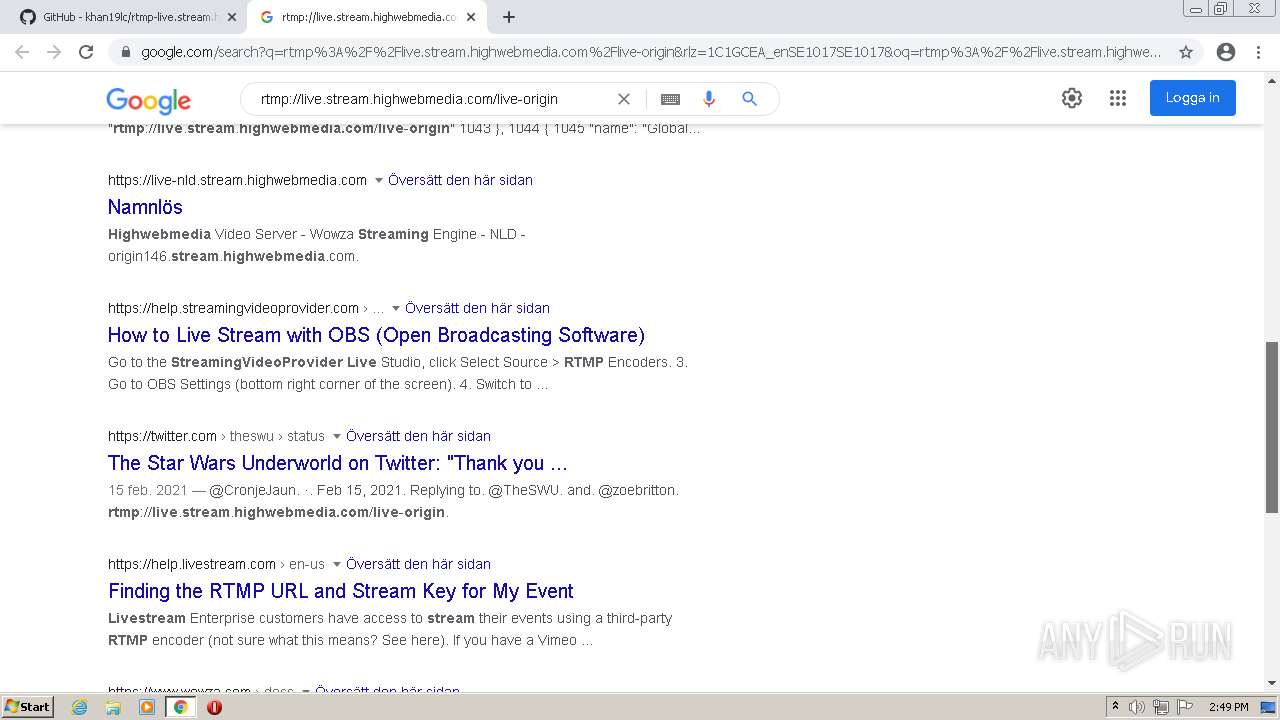Close the GitHub khan19lc tab
This screenshot has height=720, width=1280.
coord(232,17)
